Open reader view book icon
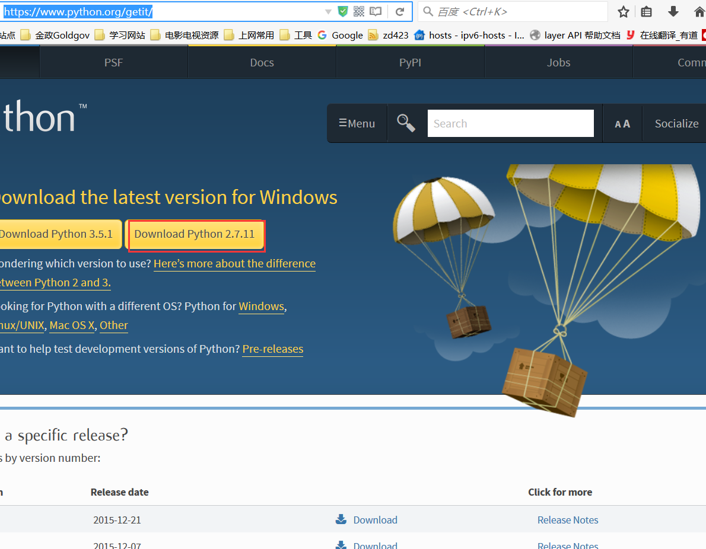The height and width of the screenshot is (549, 706). click(376, 12)
